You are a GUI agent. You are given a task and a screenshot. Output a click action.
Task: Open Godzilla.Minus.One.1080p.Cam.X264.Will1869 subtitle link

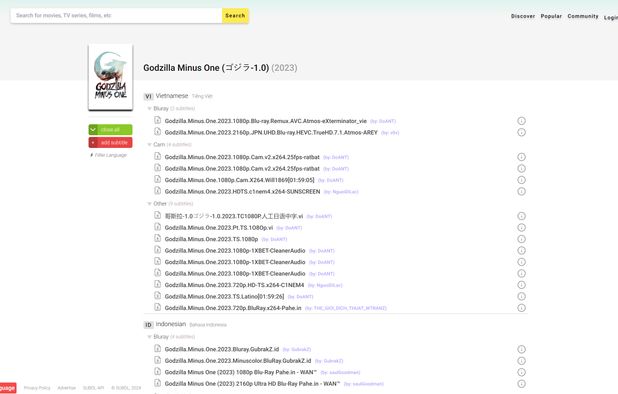click(240, 180)
